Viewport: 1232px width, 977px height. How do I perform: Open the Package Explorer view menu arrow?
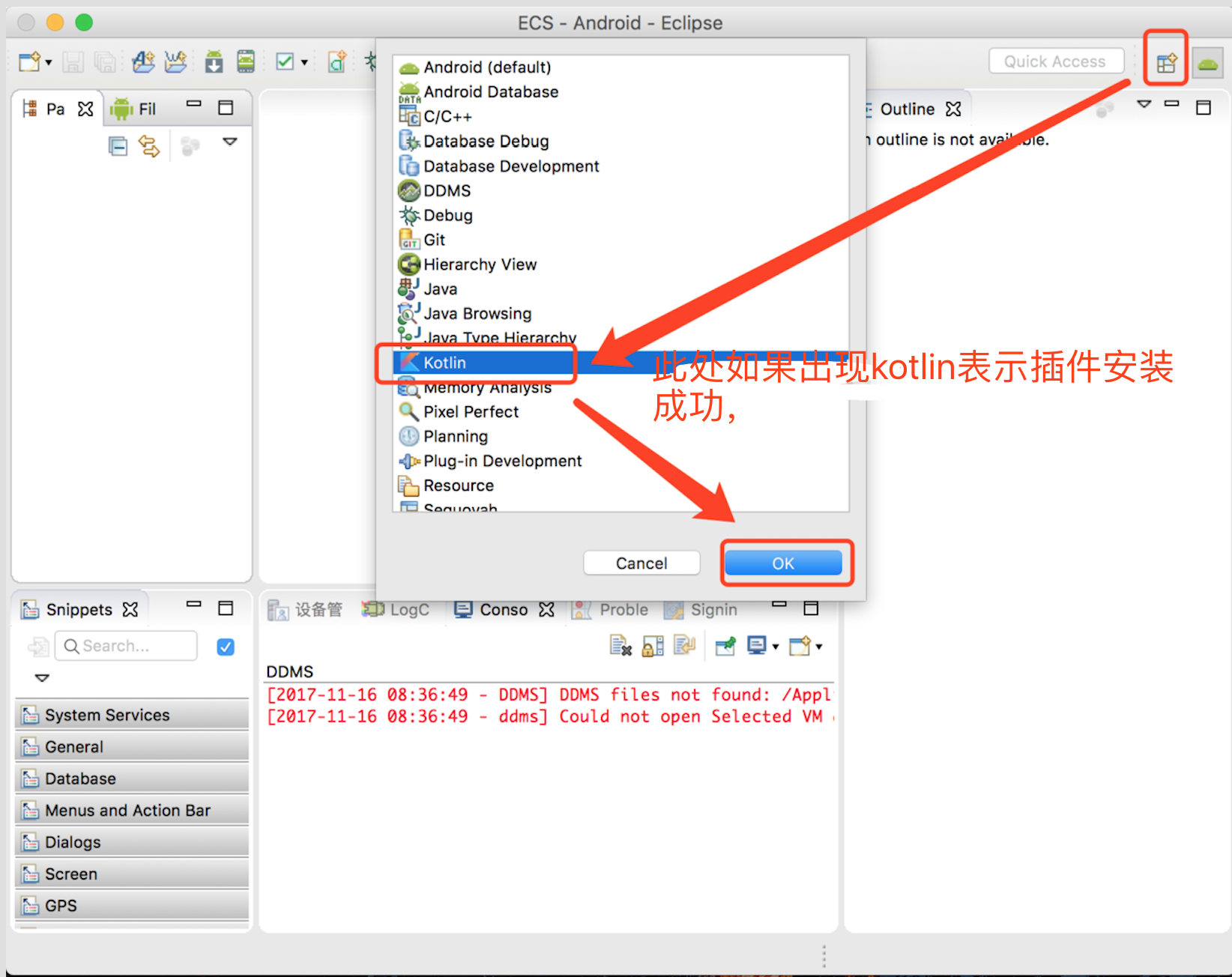[x=230, y=142]
